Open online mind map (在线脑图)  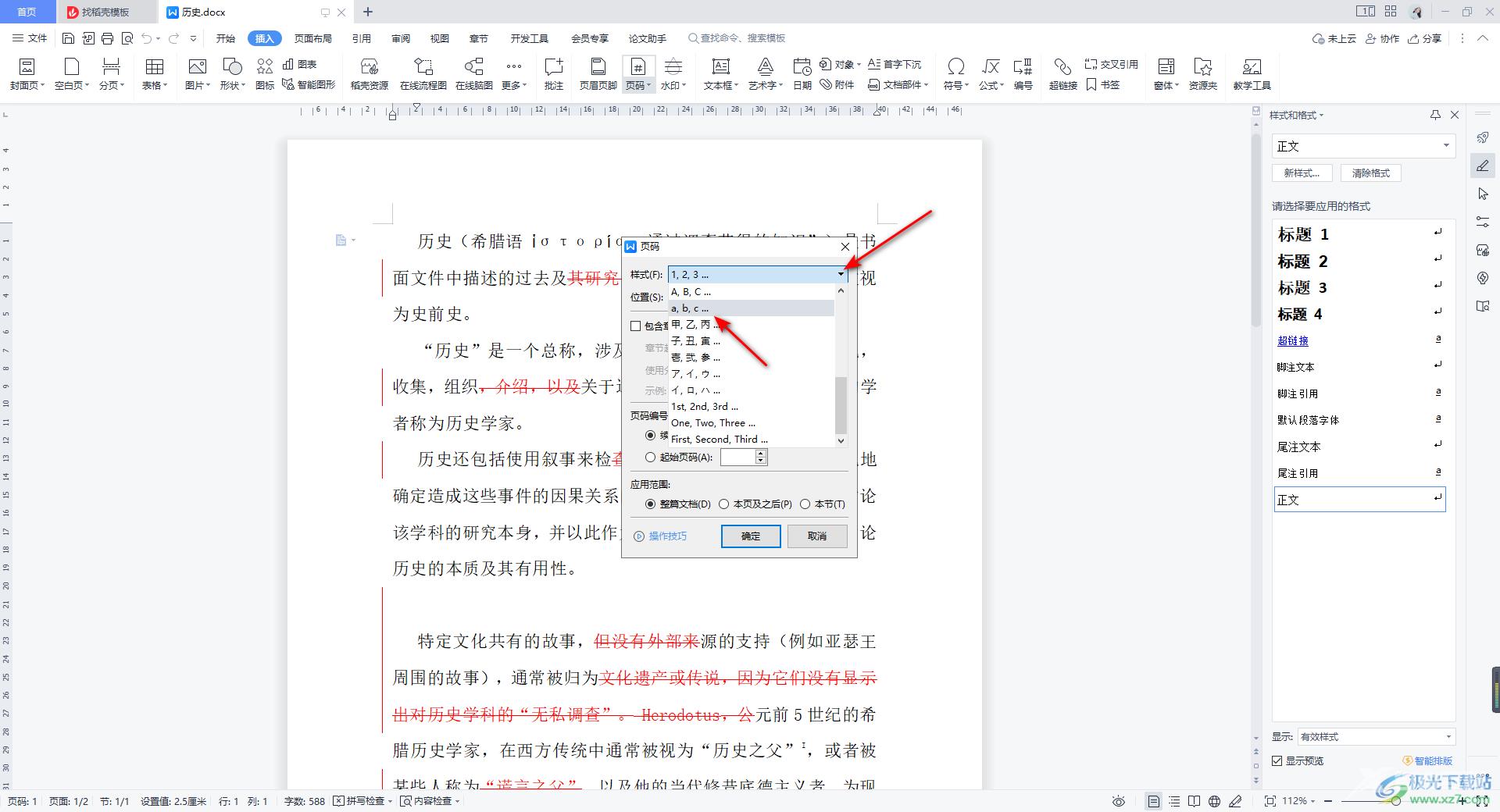(x=474, y=74)
